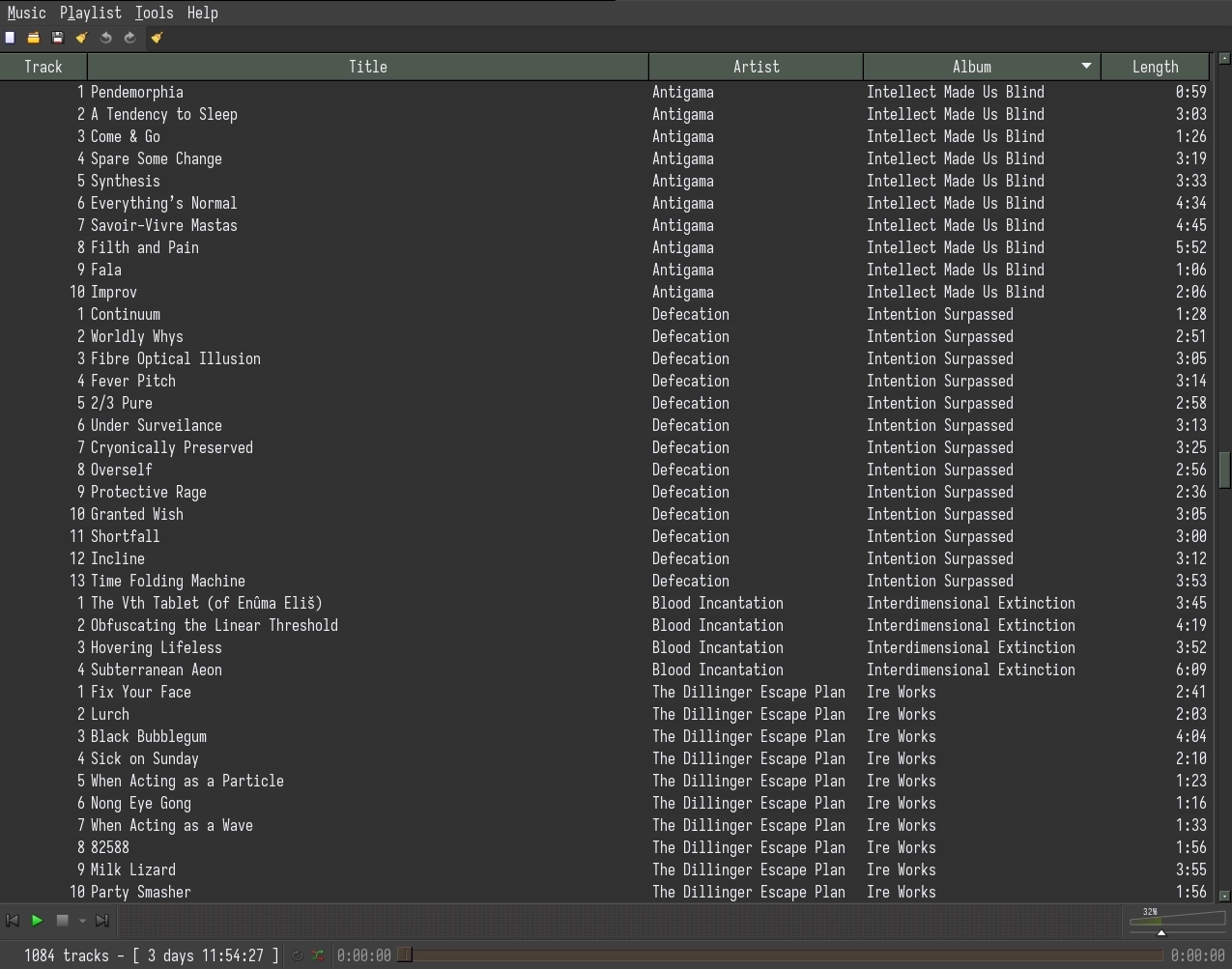Select the track "Under Surveilance"
The image size is (1232, 969).
605,425
